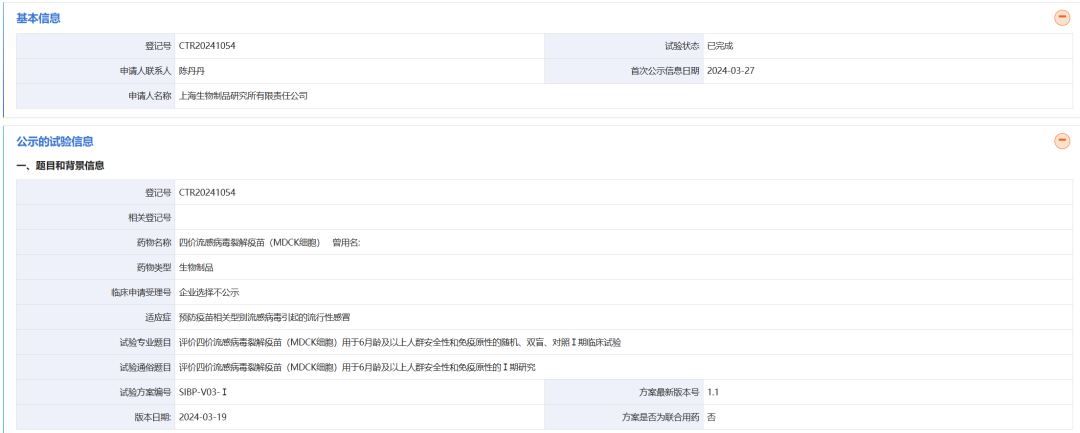Viewport: 1080px width, 433px height.
Task: Click the 临床申请受理号 label cell
Action: point(95,293)
